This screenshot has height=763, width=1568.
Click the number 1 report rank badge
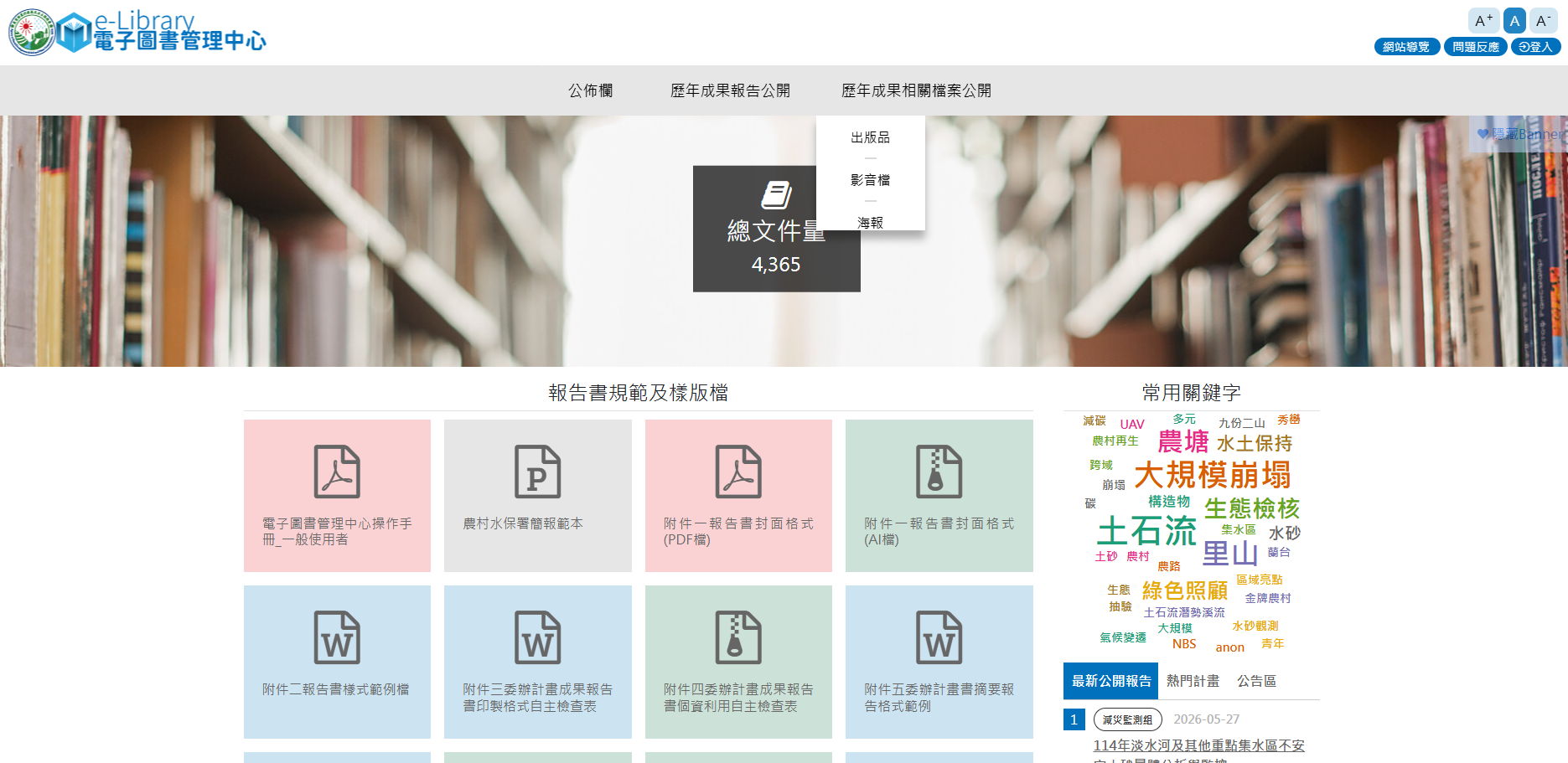1074,719
